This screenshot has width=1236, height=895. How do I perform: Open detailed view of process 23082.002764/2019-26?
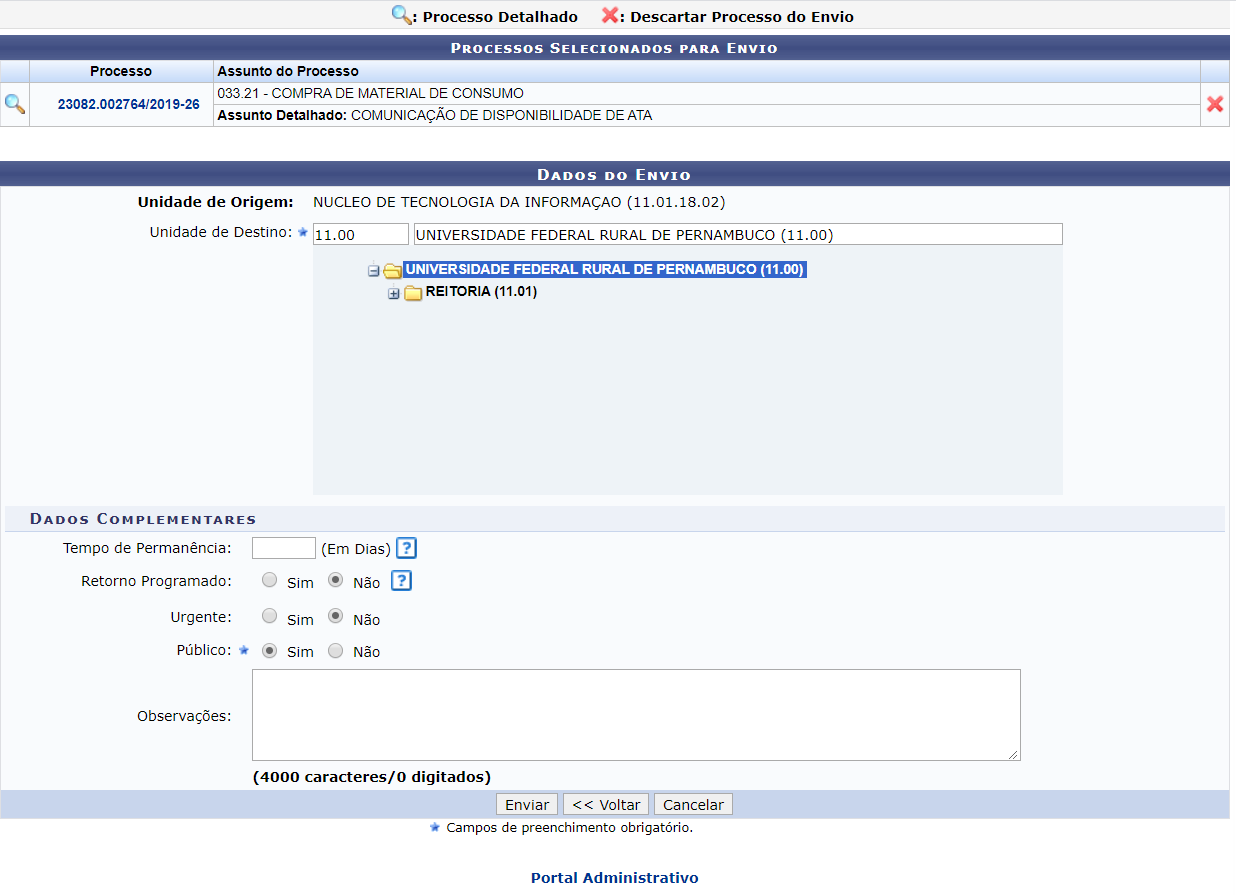15,104
